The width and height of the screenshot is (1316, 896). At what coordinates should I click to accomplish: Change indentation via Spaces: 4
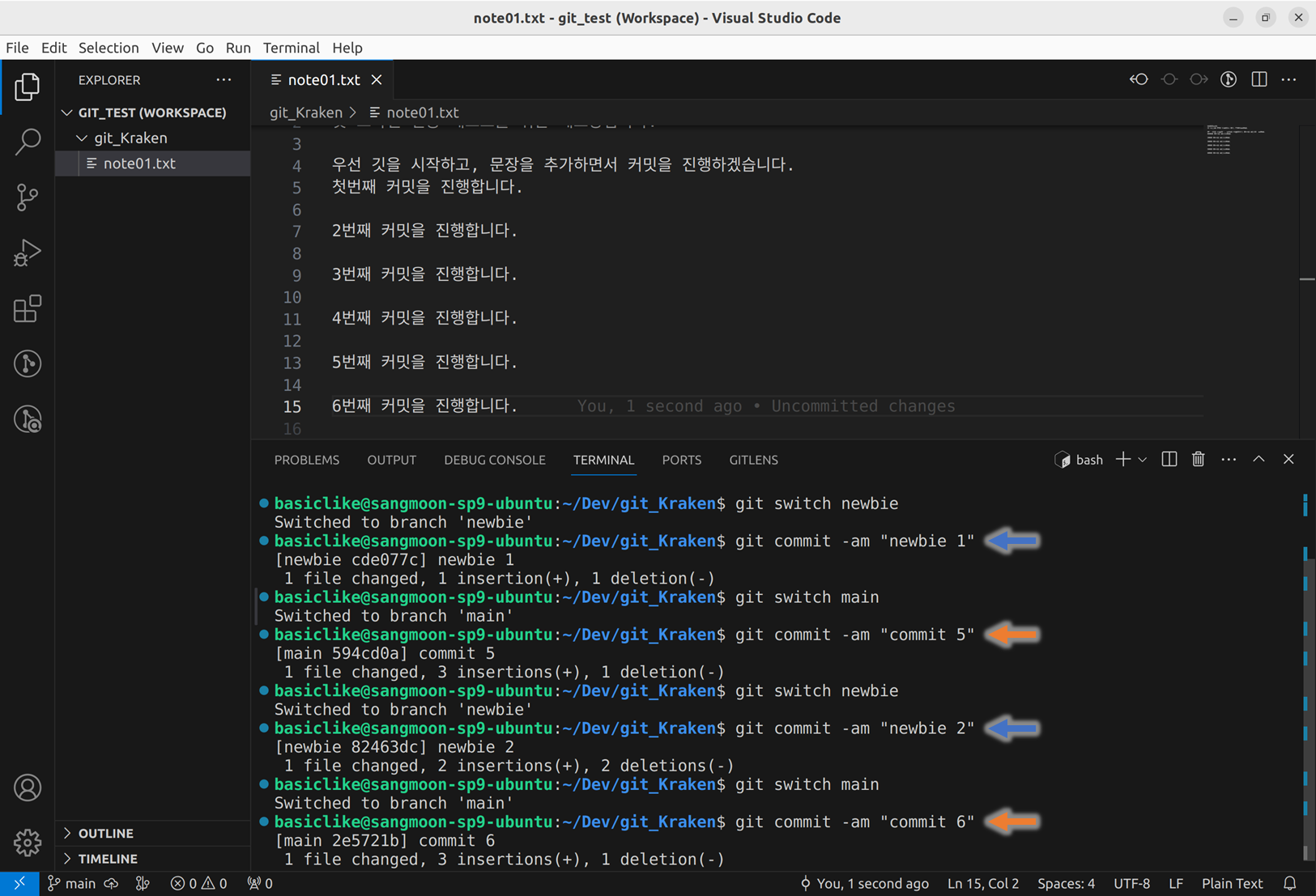tap(1066, 884)
